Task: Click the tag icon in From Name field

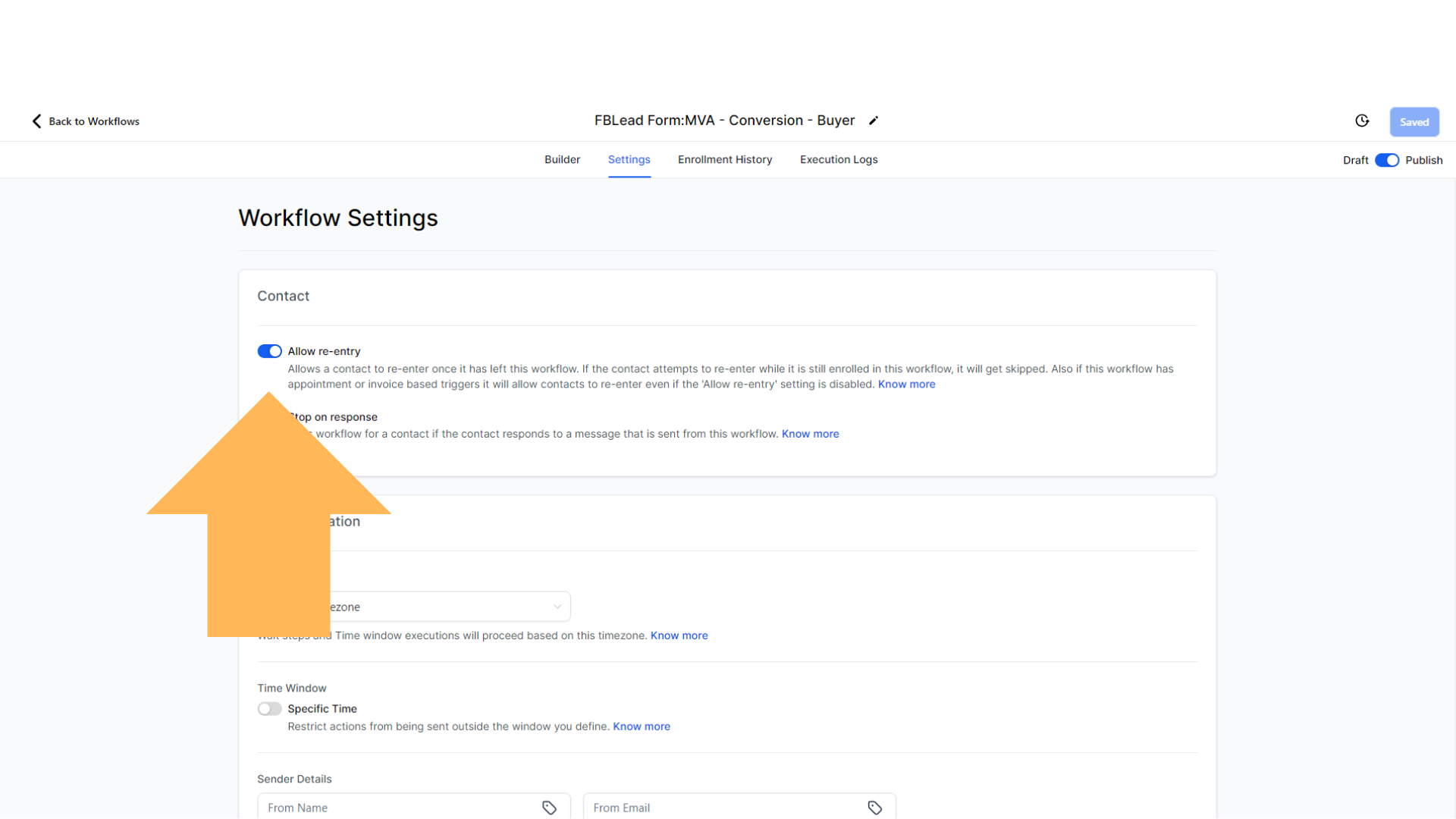Action: tap(549, 808)
